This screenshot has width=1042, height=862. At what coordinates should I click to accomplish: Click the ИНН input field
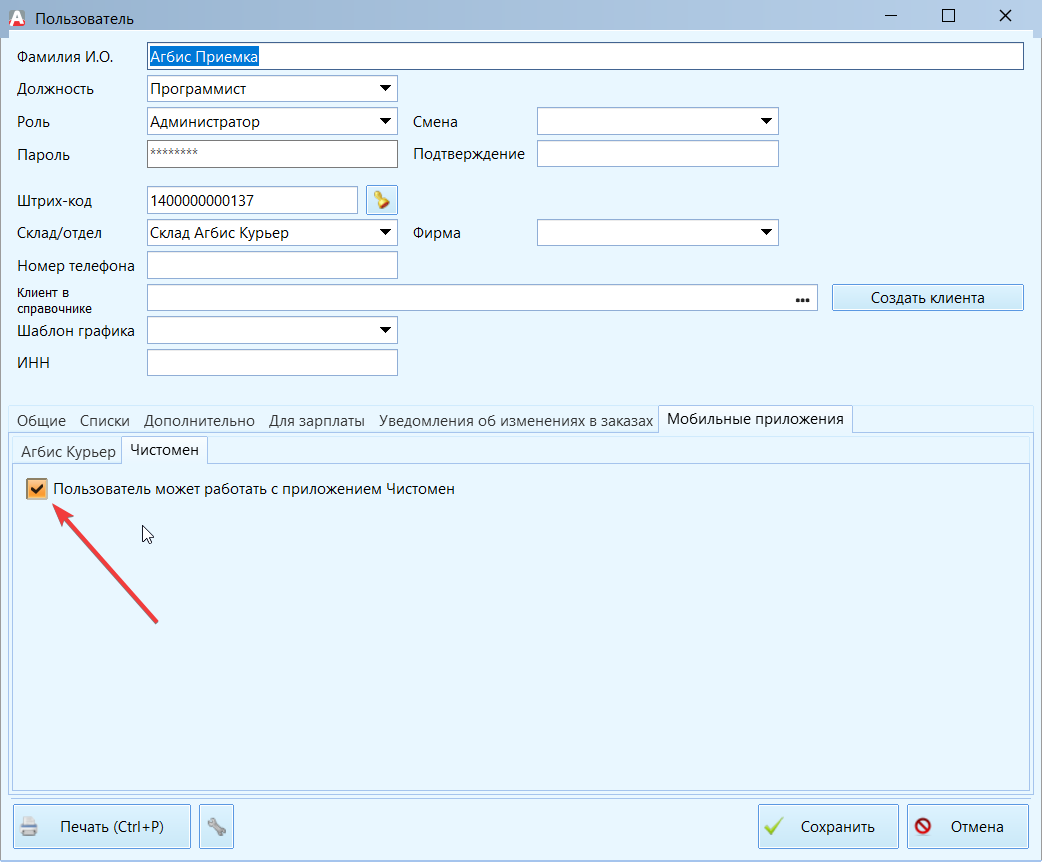click(x=272, y=363)
